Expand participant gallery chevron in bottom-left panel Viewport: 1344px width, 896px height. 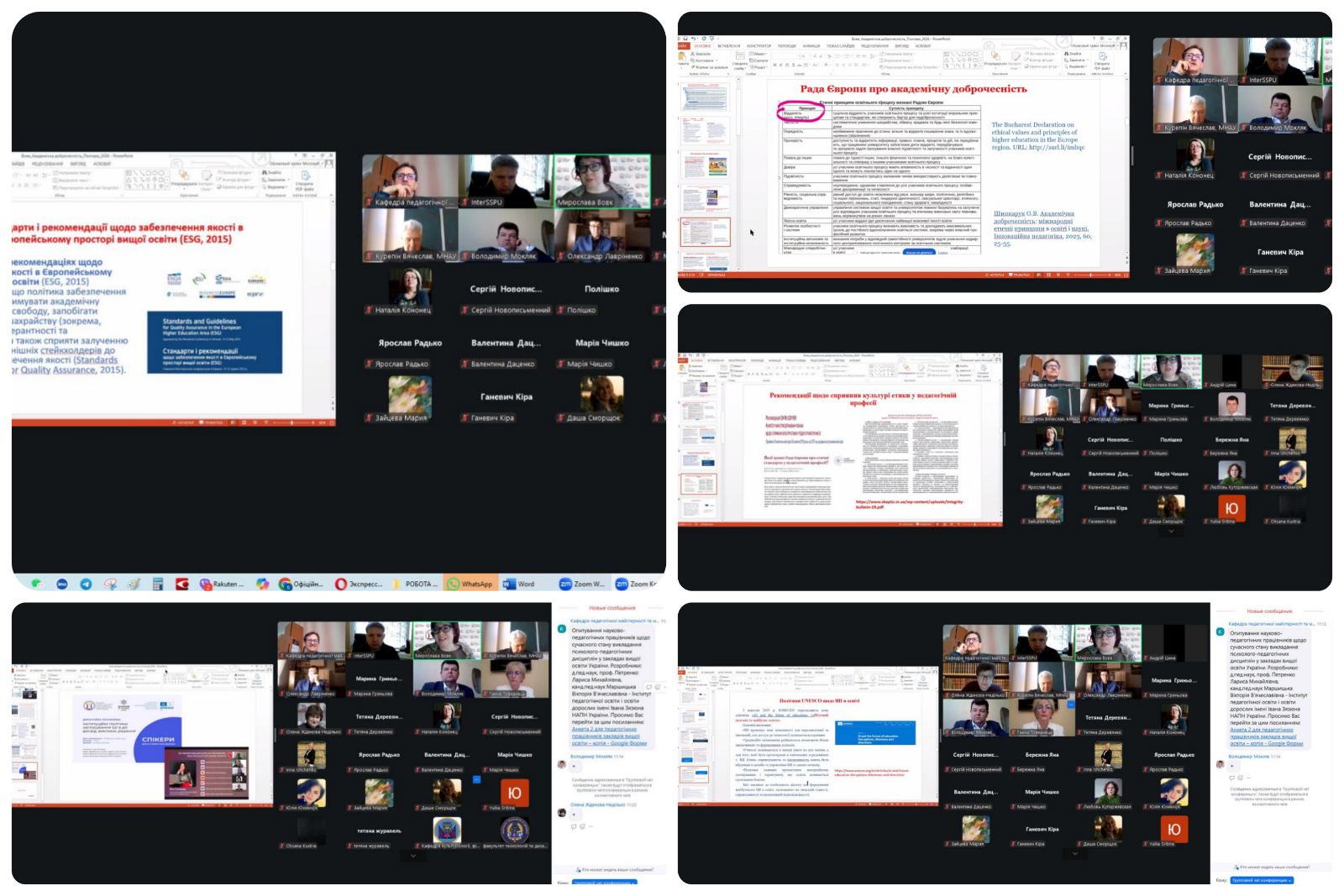[x=412, y=856]
